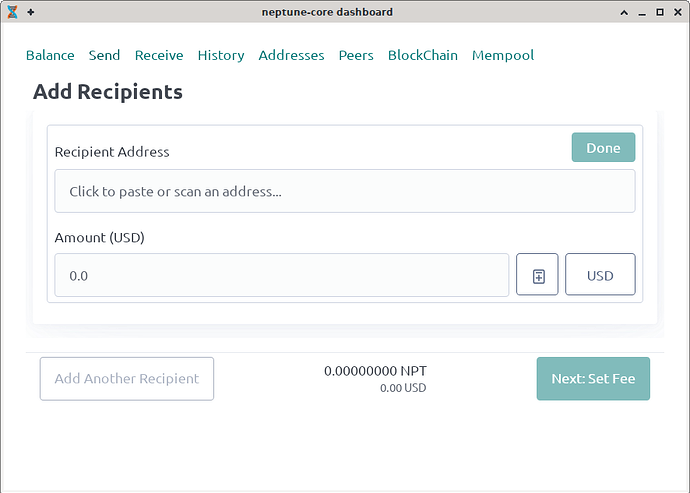Click the up-arrow shade icon in title bar

click(623, 12)
